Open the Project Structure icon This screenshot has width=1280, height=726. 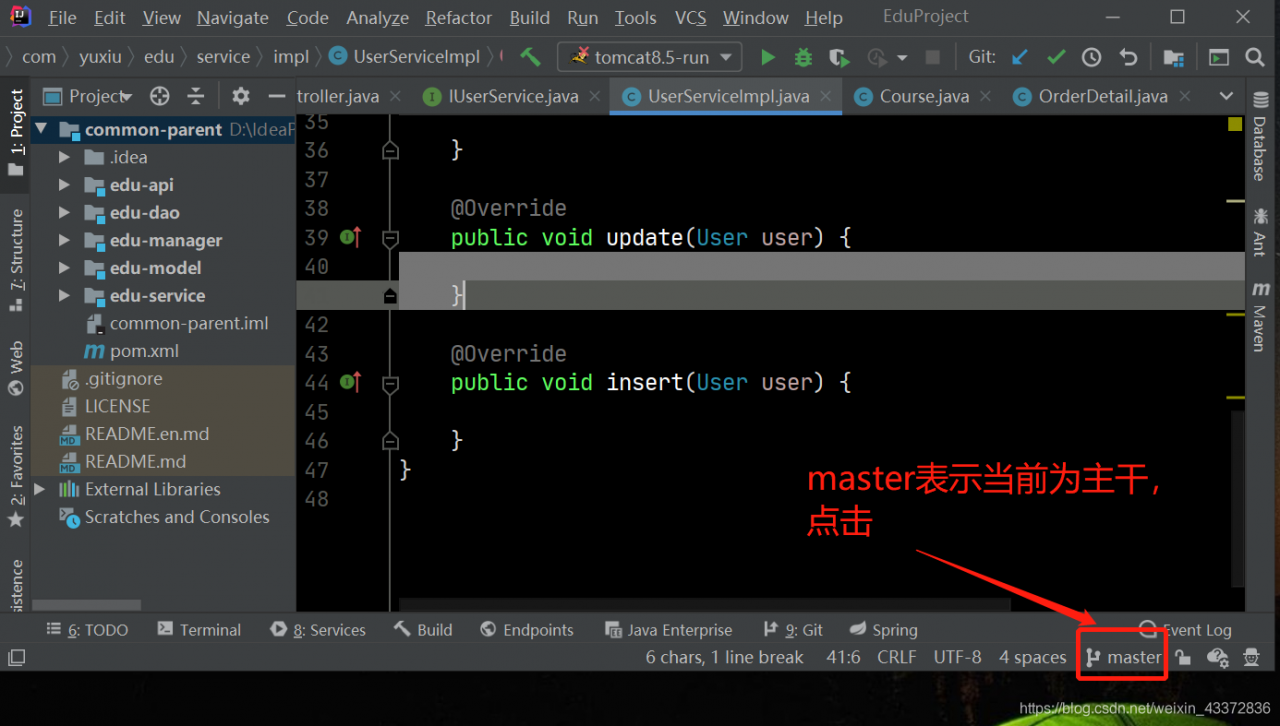[x=1173, y=57]
